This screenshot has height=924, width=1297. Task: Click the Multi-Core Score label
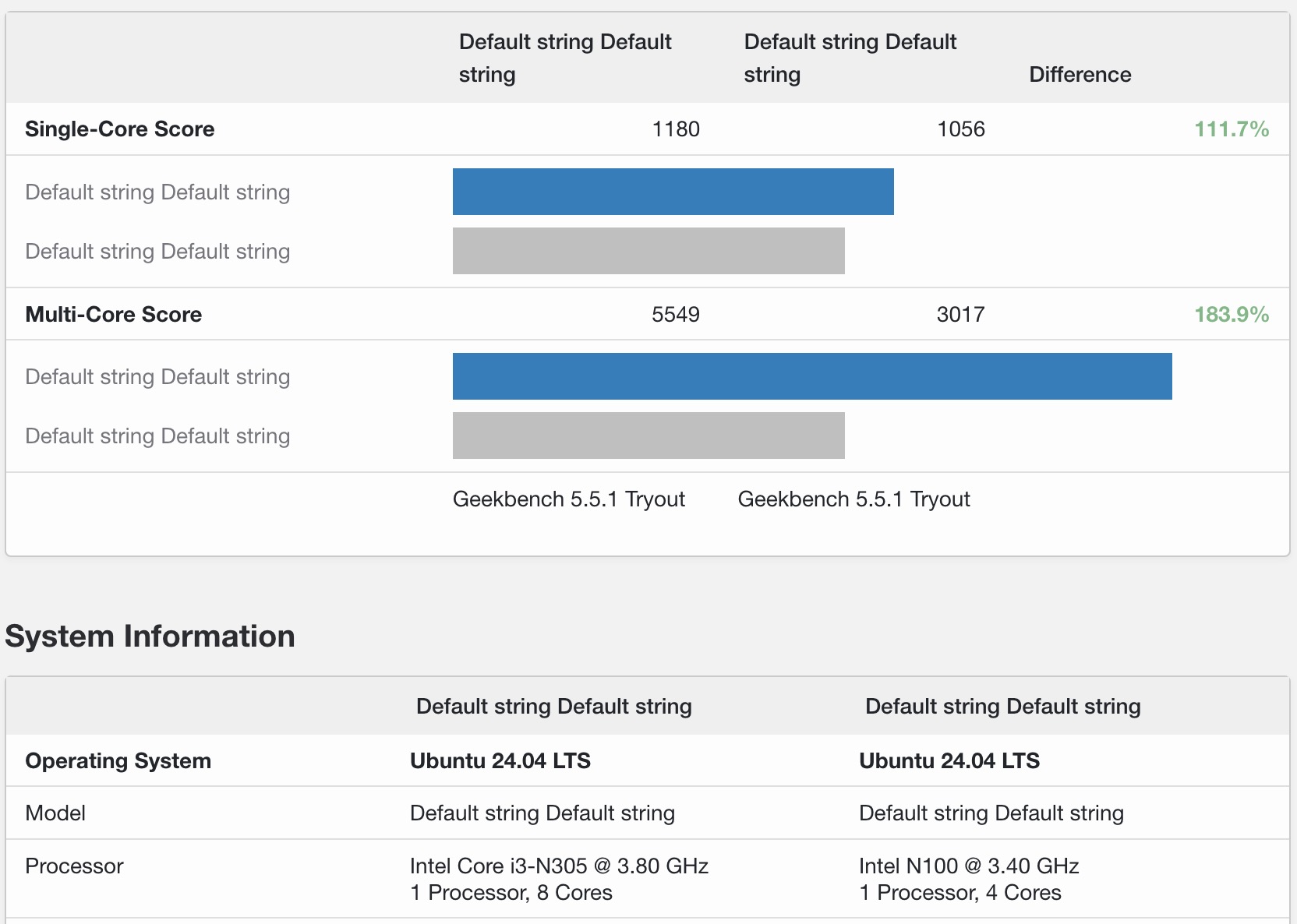(x=113, y=315)
